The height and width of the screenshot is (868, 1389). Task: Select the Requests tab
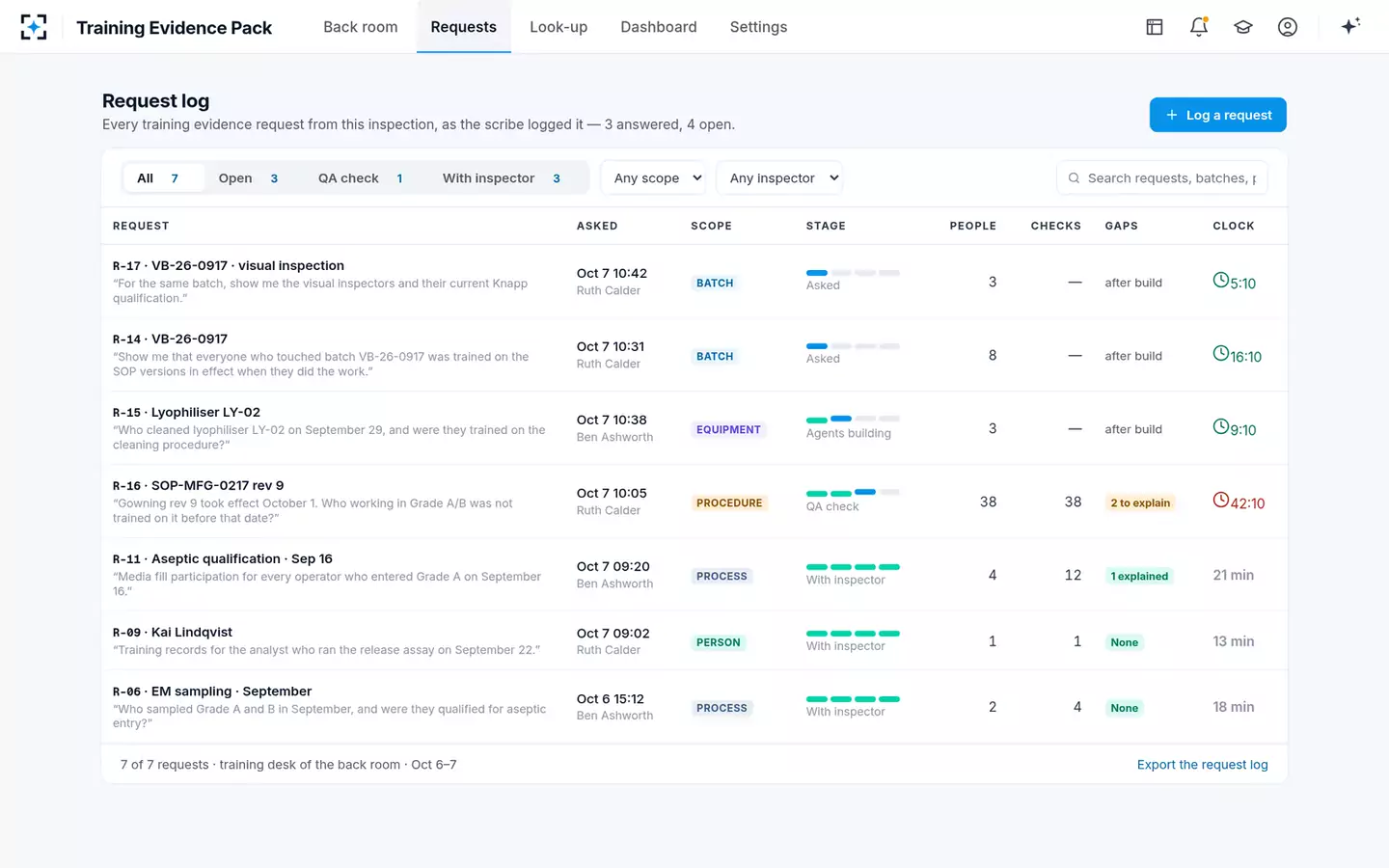tap(464, 27)
